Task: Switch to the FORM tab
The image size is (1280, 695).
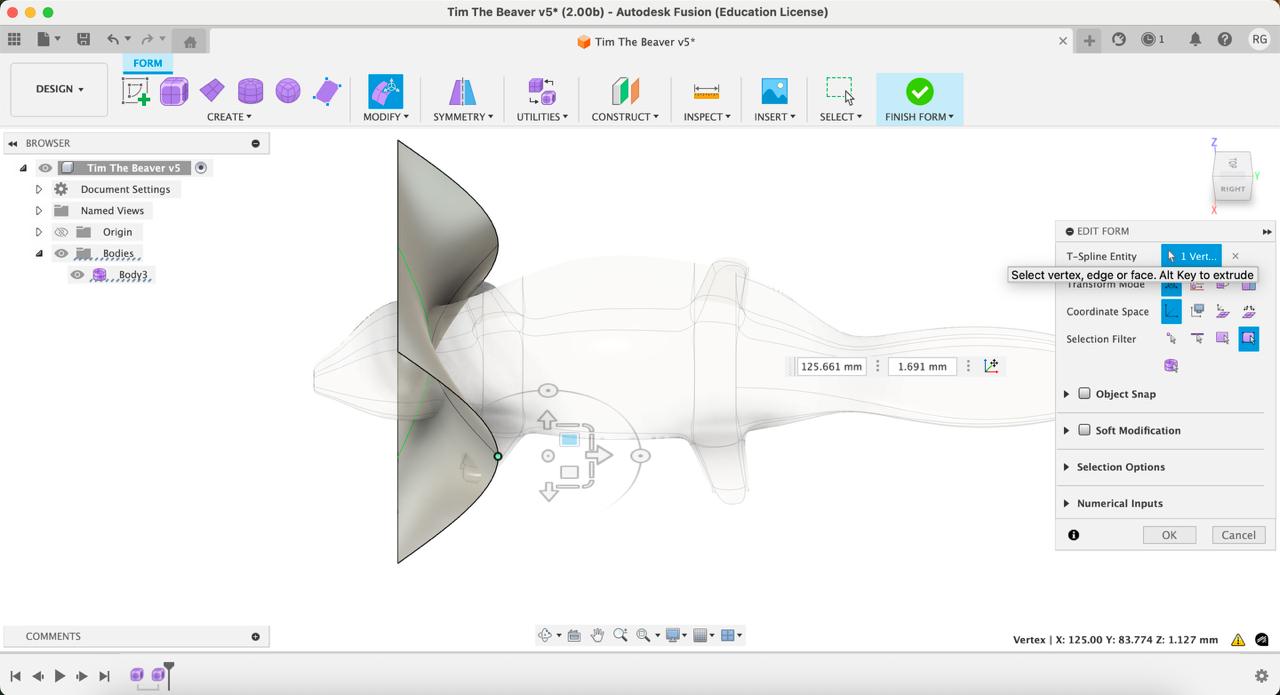Action: coord(147,63)
